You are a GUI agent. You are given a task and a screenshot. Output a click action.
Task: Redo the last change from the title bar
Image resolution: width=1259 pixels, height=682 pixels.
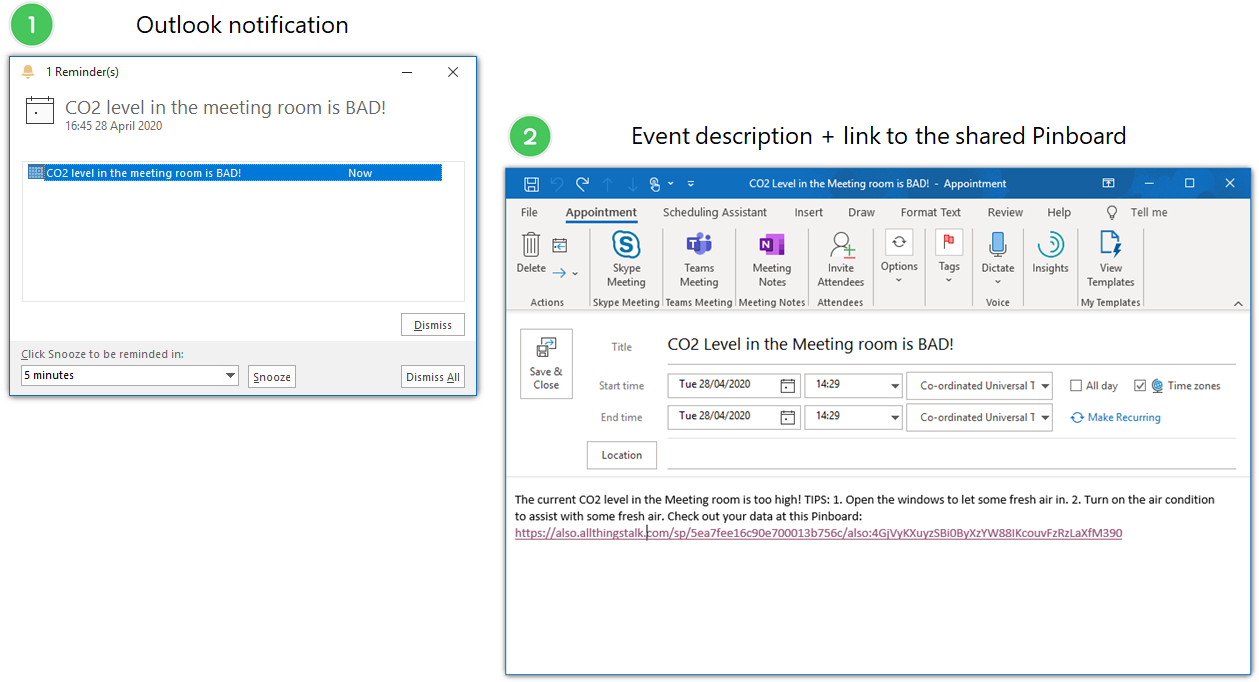(582, 184)
